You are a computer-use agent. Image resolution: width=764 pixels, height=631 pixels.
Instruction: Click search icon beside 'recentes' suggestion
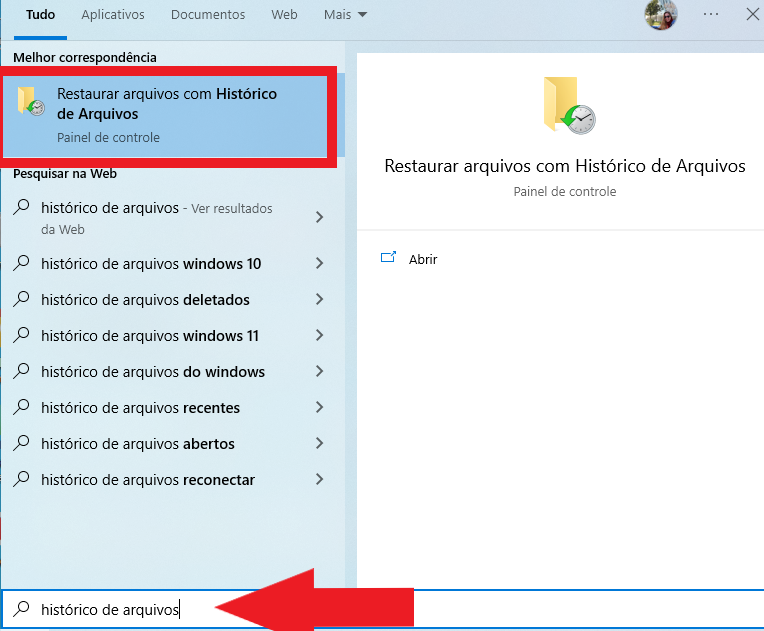(x=21, y=407)
